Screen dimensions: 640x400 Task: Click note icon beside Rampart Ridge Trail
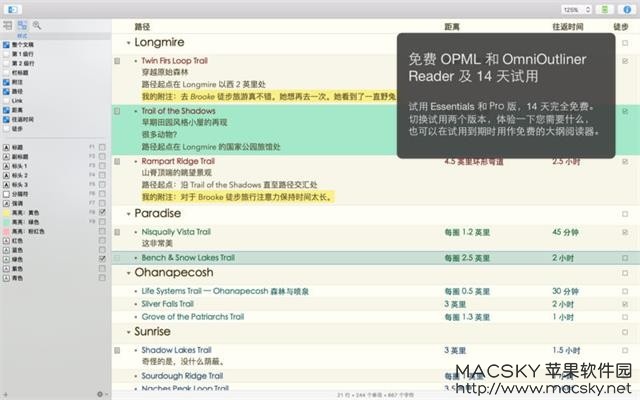click(117, 161)
